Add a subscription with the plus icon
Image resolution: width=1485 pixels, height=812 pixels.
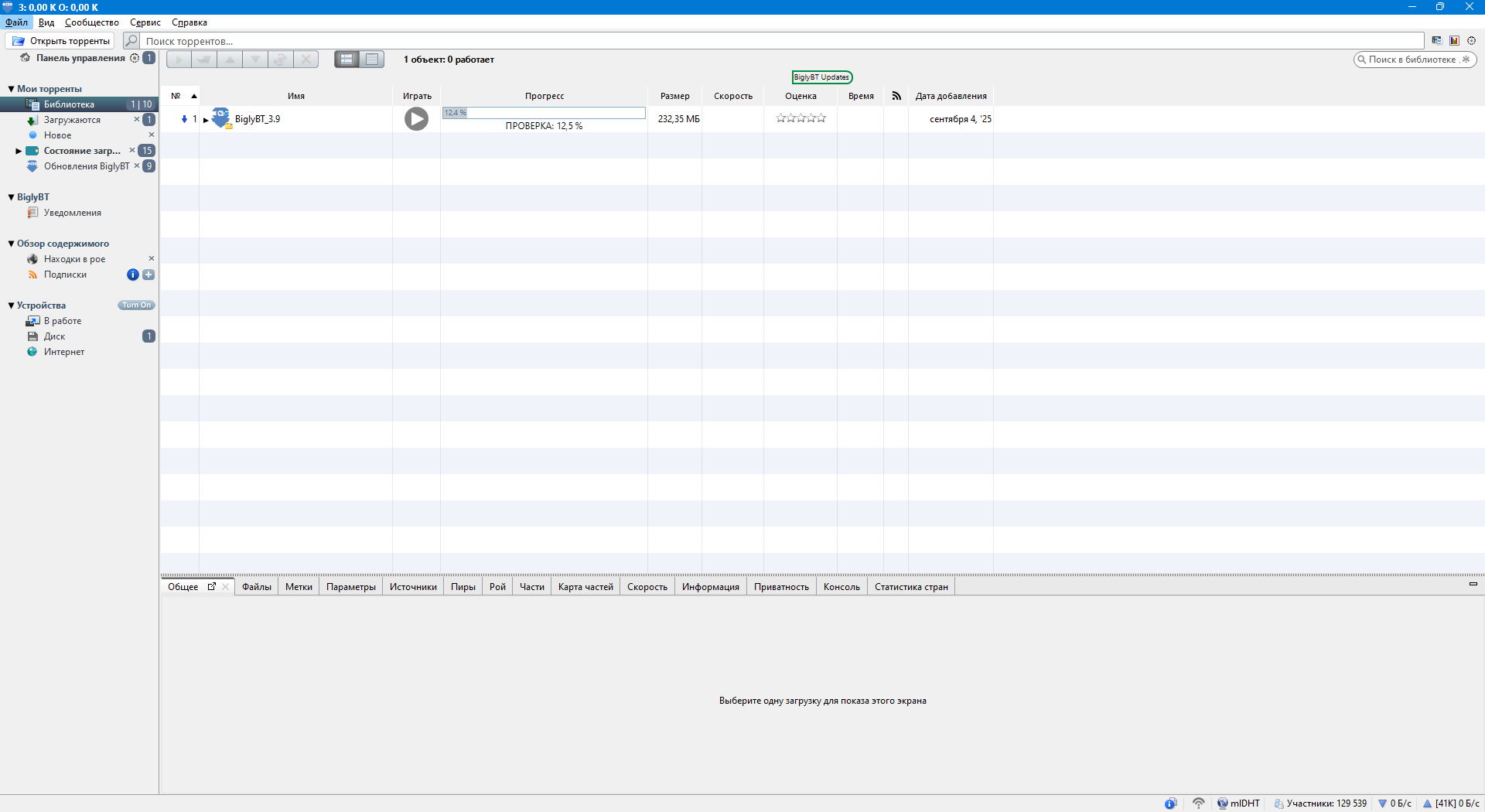pyautogui.click(x=148, y=275)
